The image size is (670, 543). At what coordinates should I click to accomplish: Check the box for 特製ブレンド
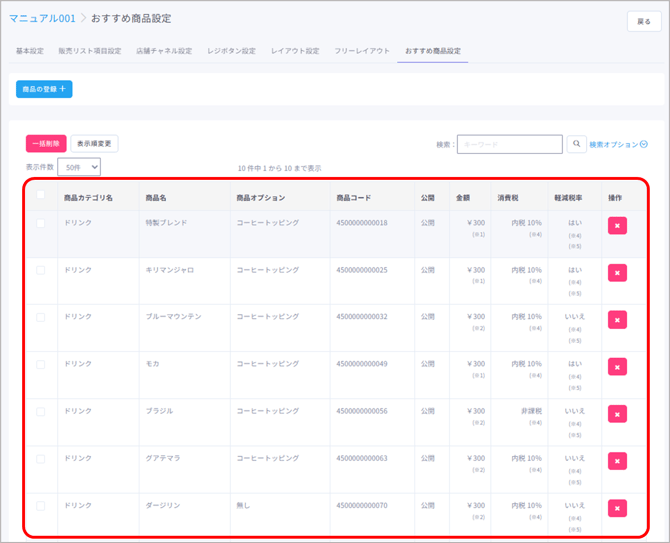coord(41,223)
